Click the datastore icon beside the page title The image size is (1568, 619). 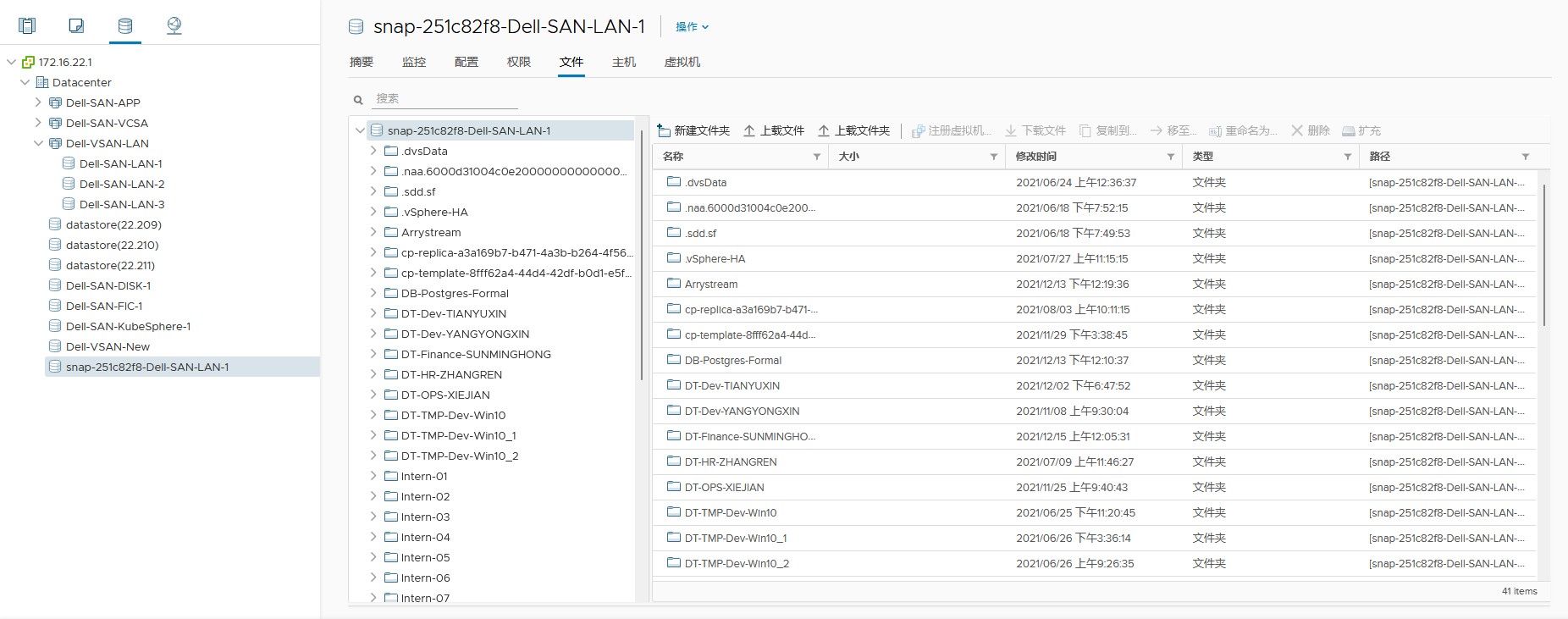pos(356,27)
